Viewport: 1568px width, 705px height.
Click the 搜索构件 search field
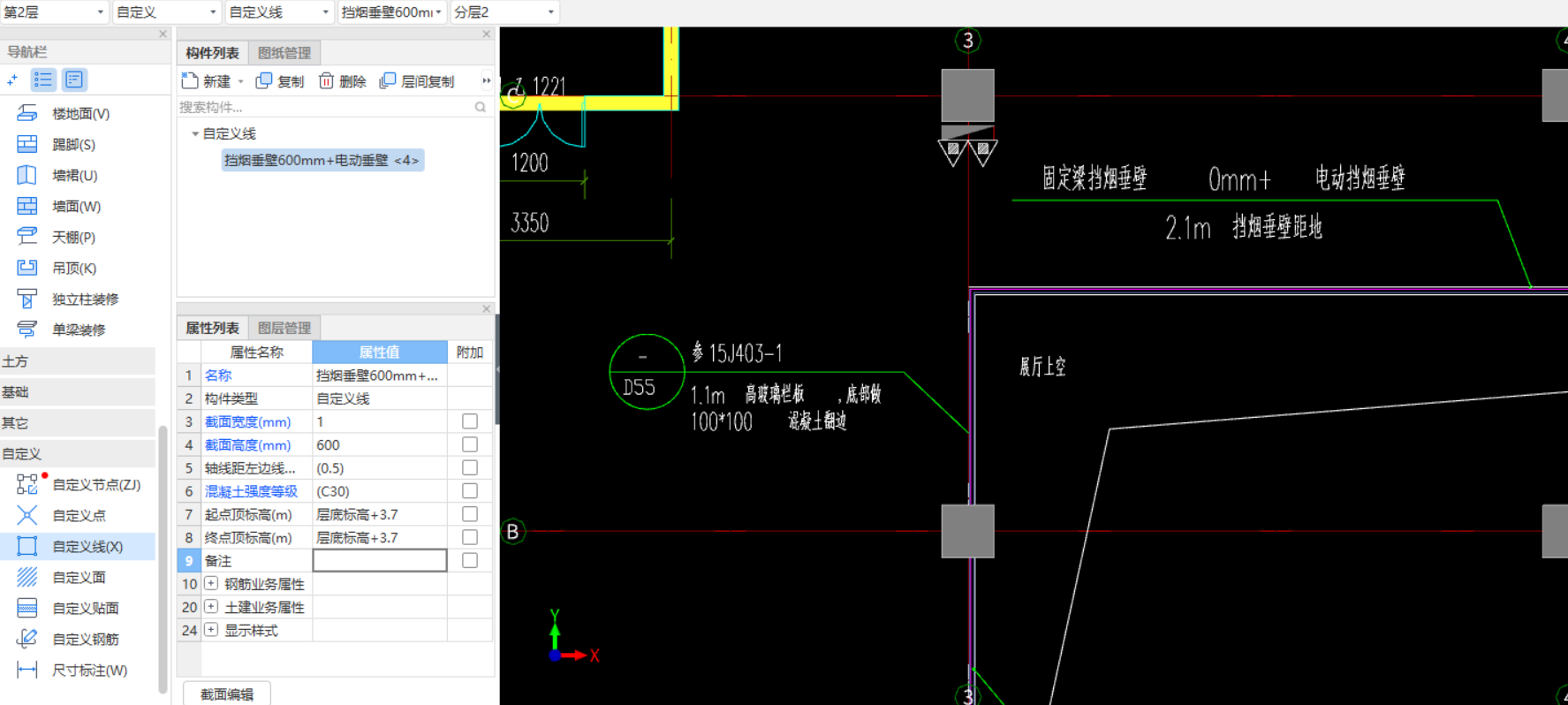pos(325,107)
